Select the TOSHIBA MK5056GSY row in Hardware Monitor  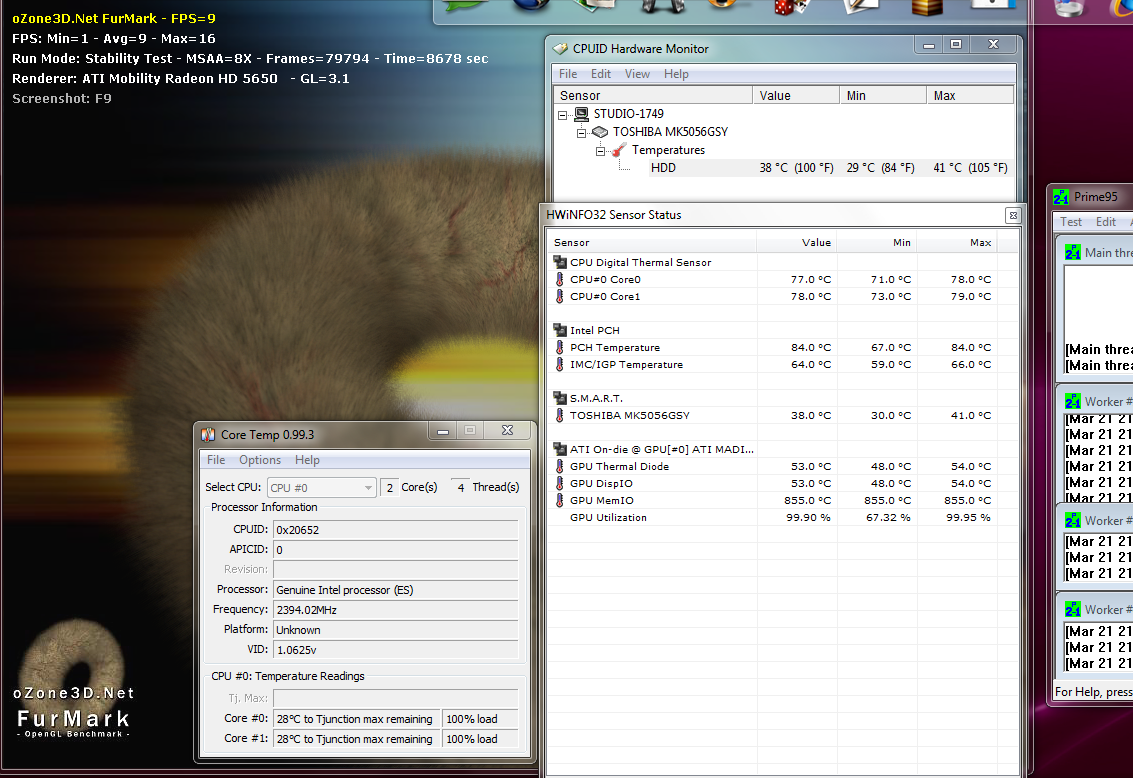coord(783,131)
